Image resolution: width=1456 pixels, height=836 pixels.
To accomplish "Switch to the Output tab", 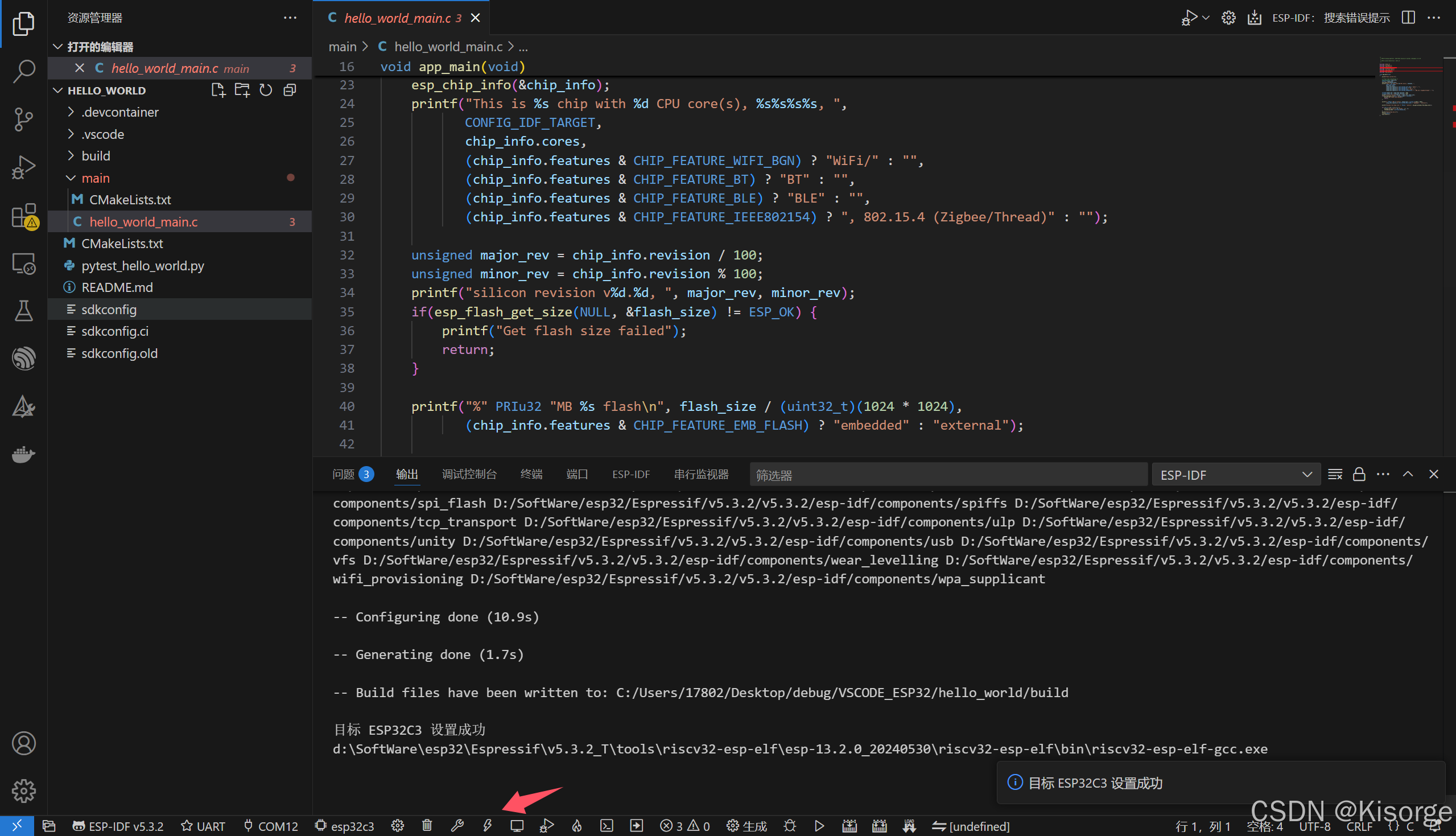I will [x=407, y=474].
